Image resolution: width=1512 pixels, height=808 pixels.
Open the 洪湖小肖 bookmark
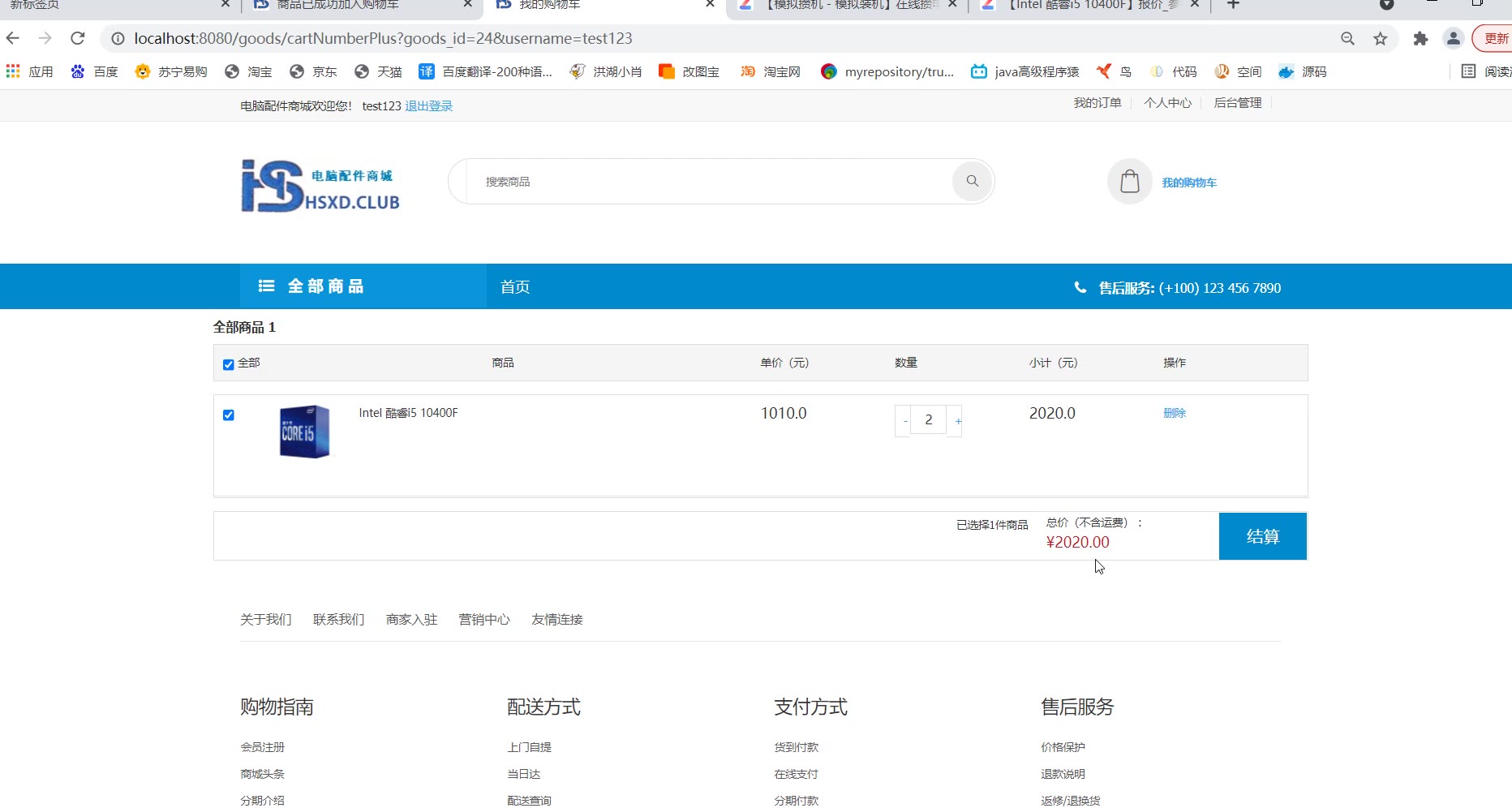pyautogui.click(x=605, y=71)
